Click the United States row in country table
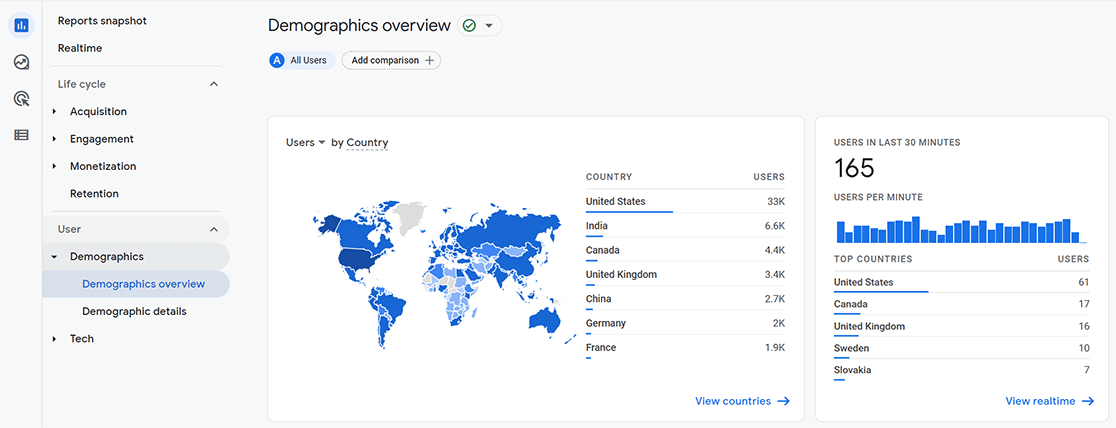Screen dimensions: 1116x428 [685, 202]
